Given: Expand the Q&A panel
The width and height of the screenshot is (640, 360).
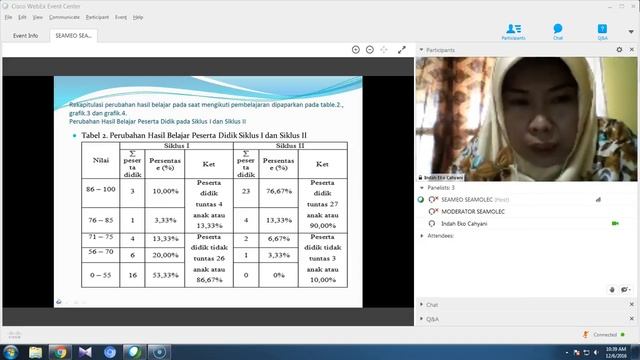Looking at the screenshot, I should pyautogui.click(x=422, y=319).
